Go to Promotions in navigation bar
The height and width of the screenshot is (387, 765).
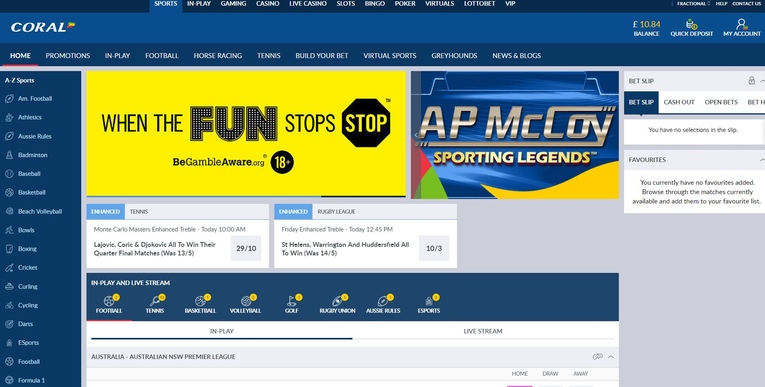[68, 56]
